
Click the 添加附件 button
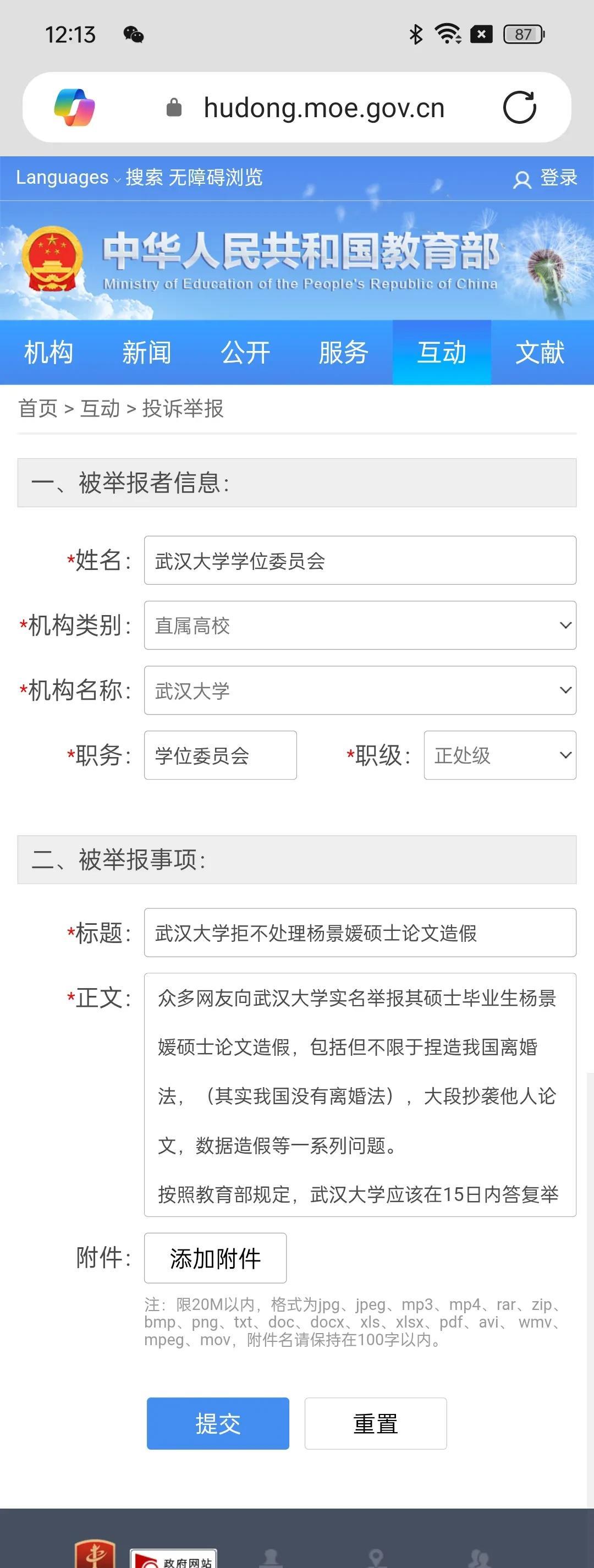coord(215,1258)
